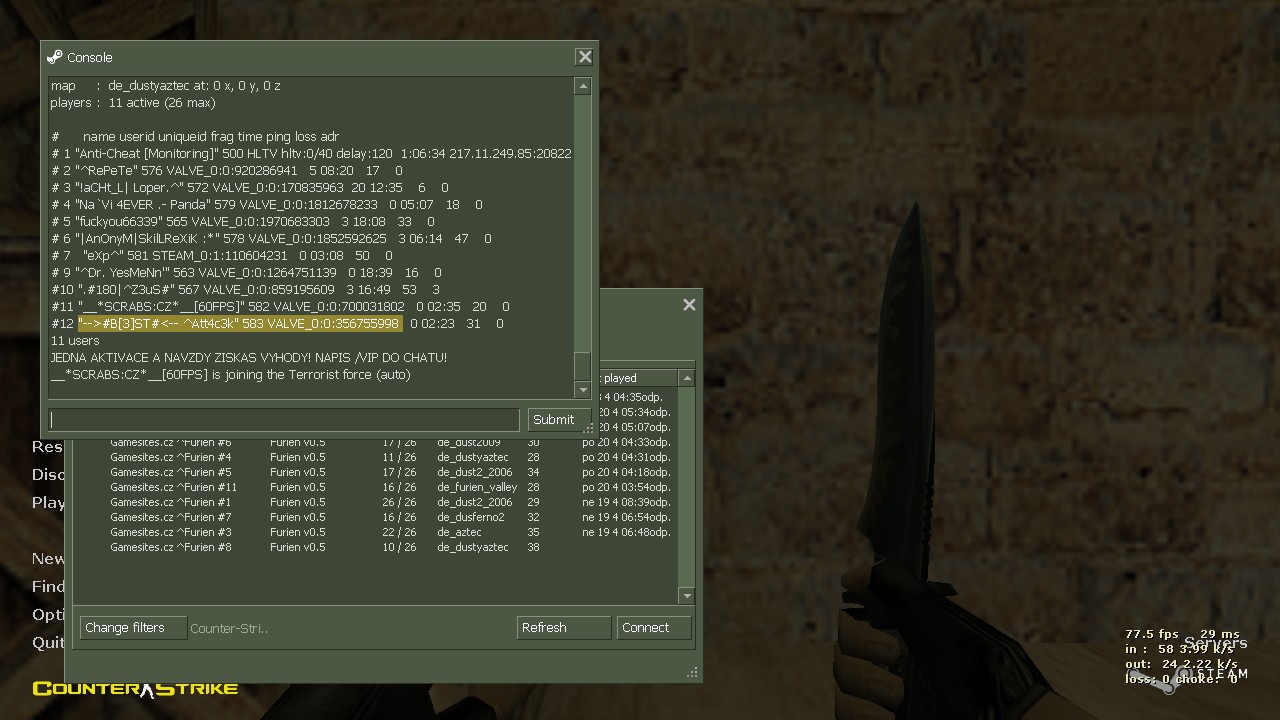Viewport: 1280px width, 720px height.
Task: Click the console scrollbar up arrow
Action: click(x=582, y=87)
